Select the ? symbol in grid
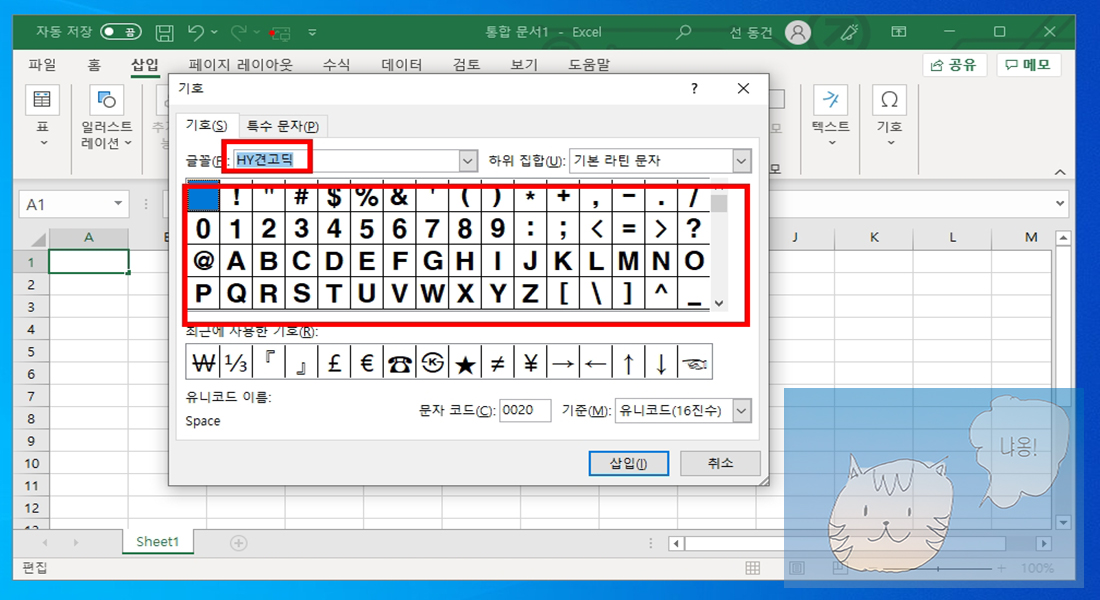 coord(694,228)
